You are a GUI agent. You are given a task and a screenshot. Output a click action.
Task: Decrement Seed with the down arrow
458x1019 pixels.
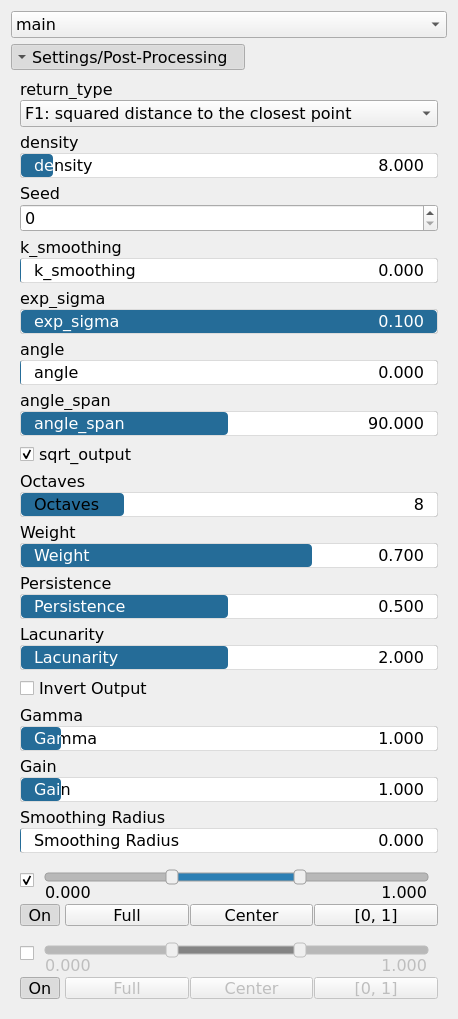coord(429,224)
